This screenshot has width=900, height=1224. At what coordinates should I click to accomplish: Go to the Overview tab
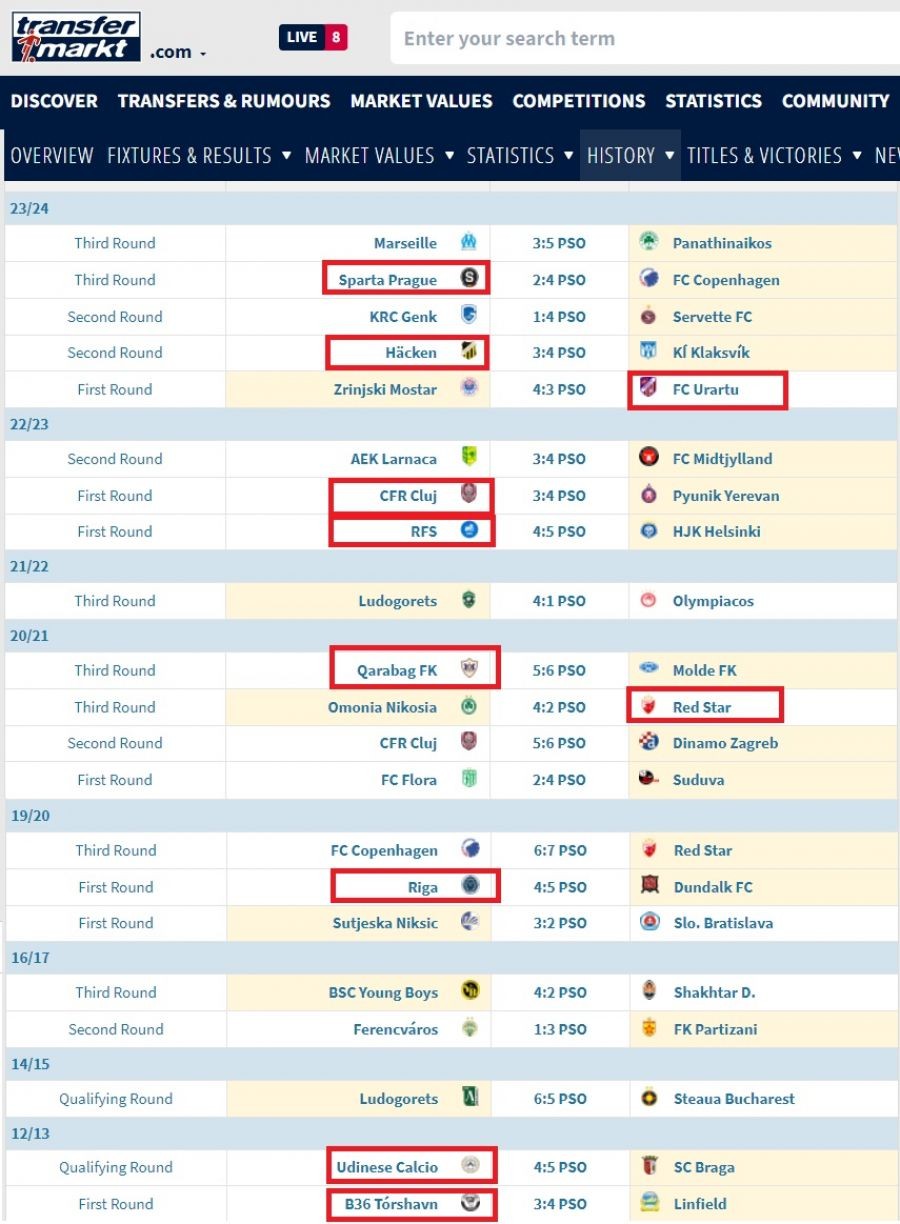coord(52,156)
